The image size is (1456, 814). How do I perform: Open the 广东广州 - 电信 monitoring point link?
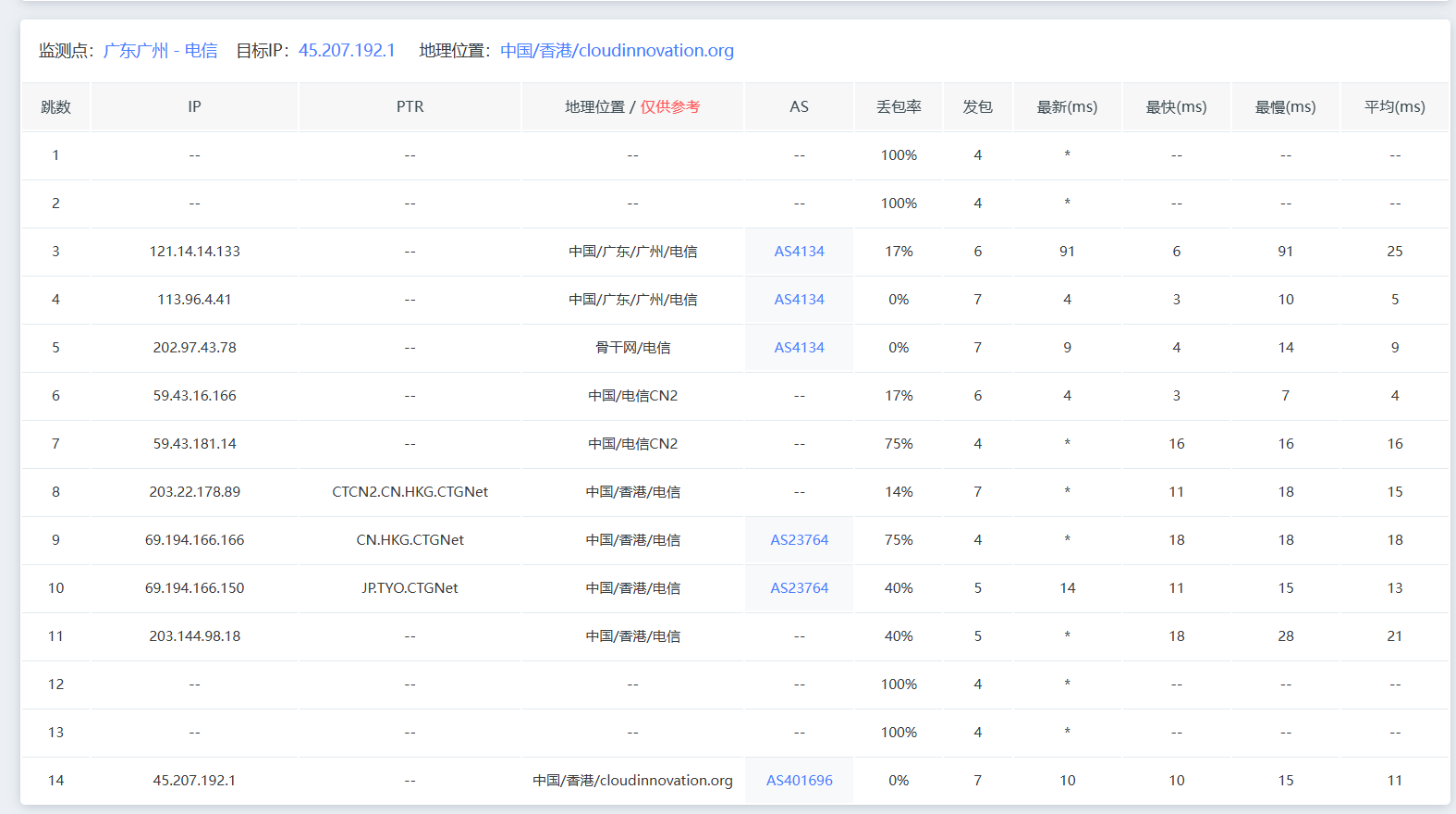coord(160,51)
